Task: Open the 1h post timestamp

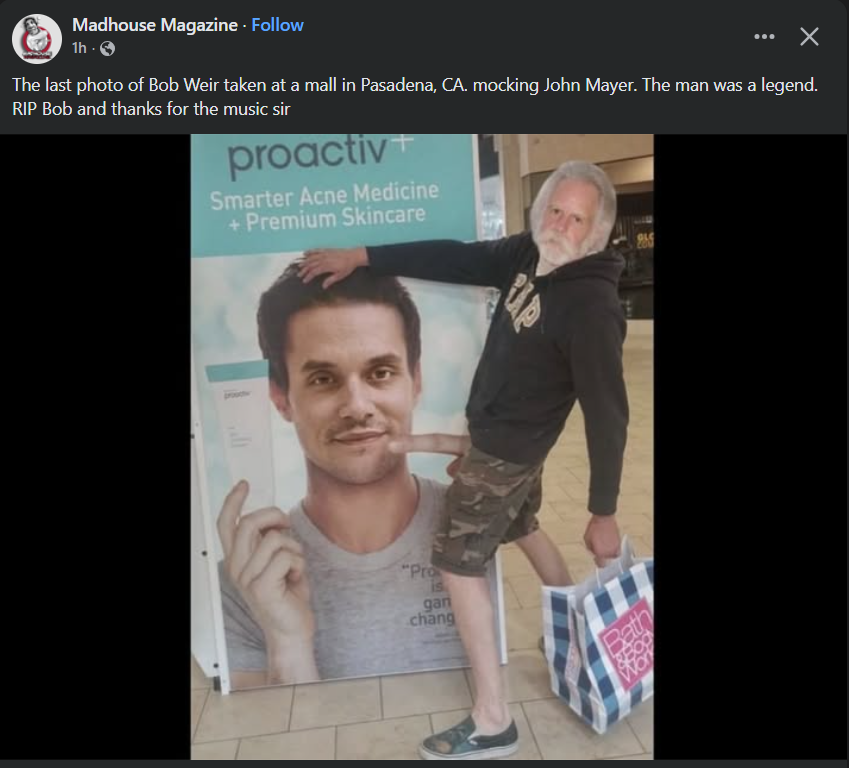Action: 79,48
